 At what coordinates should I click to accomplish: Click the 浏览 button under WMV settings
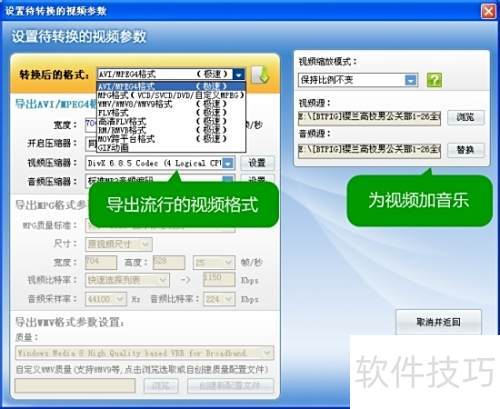161,386
